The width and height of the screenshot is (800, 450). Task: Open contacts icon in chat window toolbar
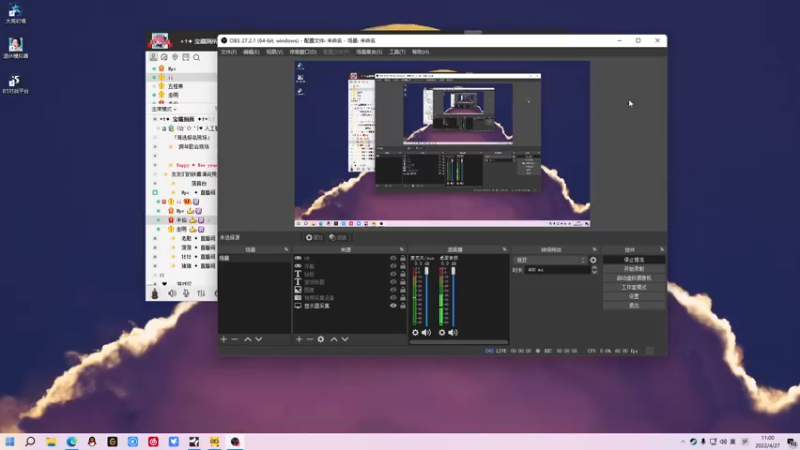click(154, 57)
